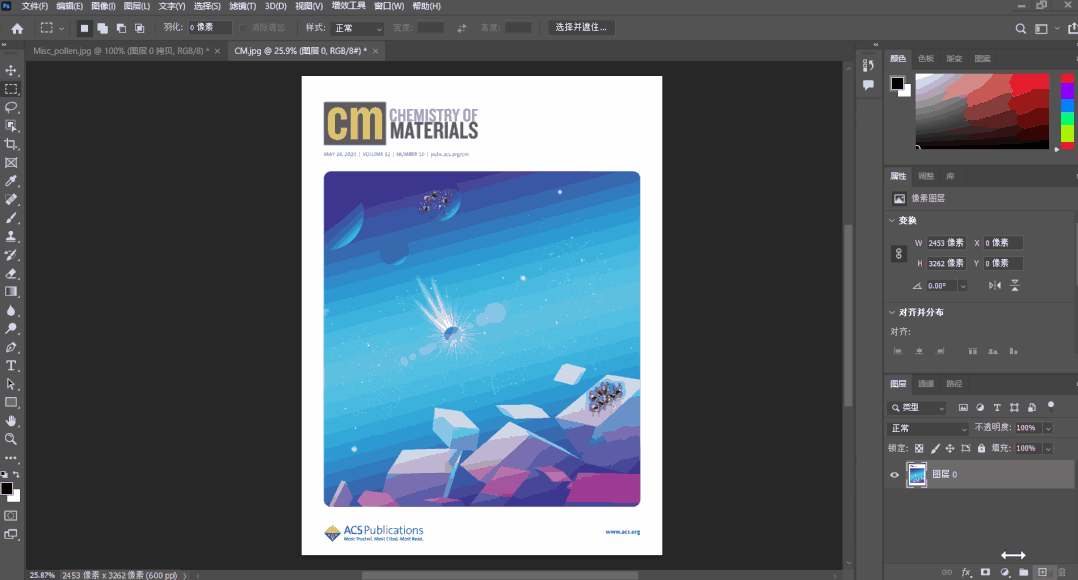The width and height of the screenshot is (1078, 580).
Task: Select the Eraser tool
Action: click(x=11, y=274)
